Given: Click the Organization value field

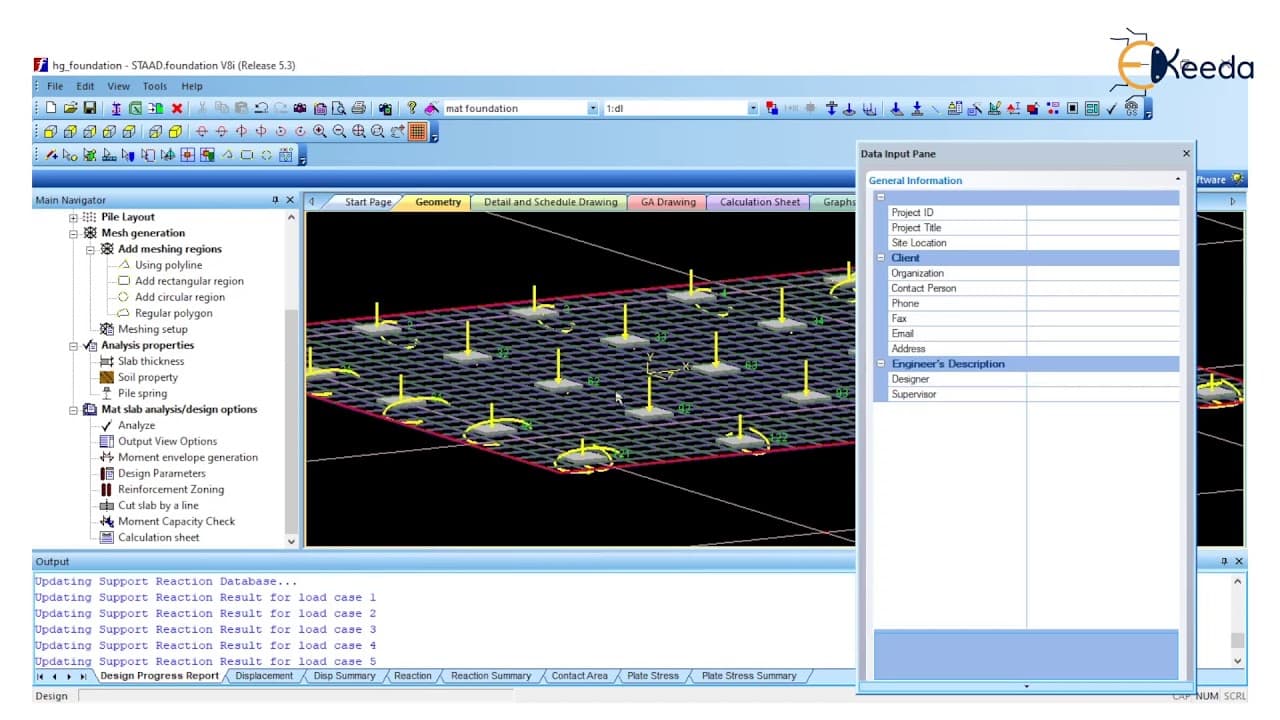Looking at the screenshot, I should click(1102, 273).
